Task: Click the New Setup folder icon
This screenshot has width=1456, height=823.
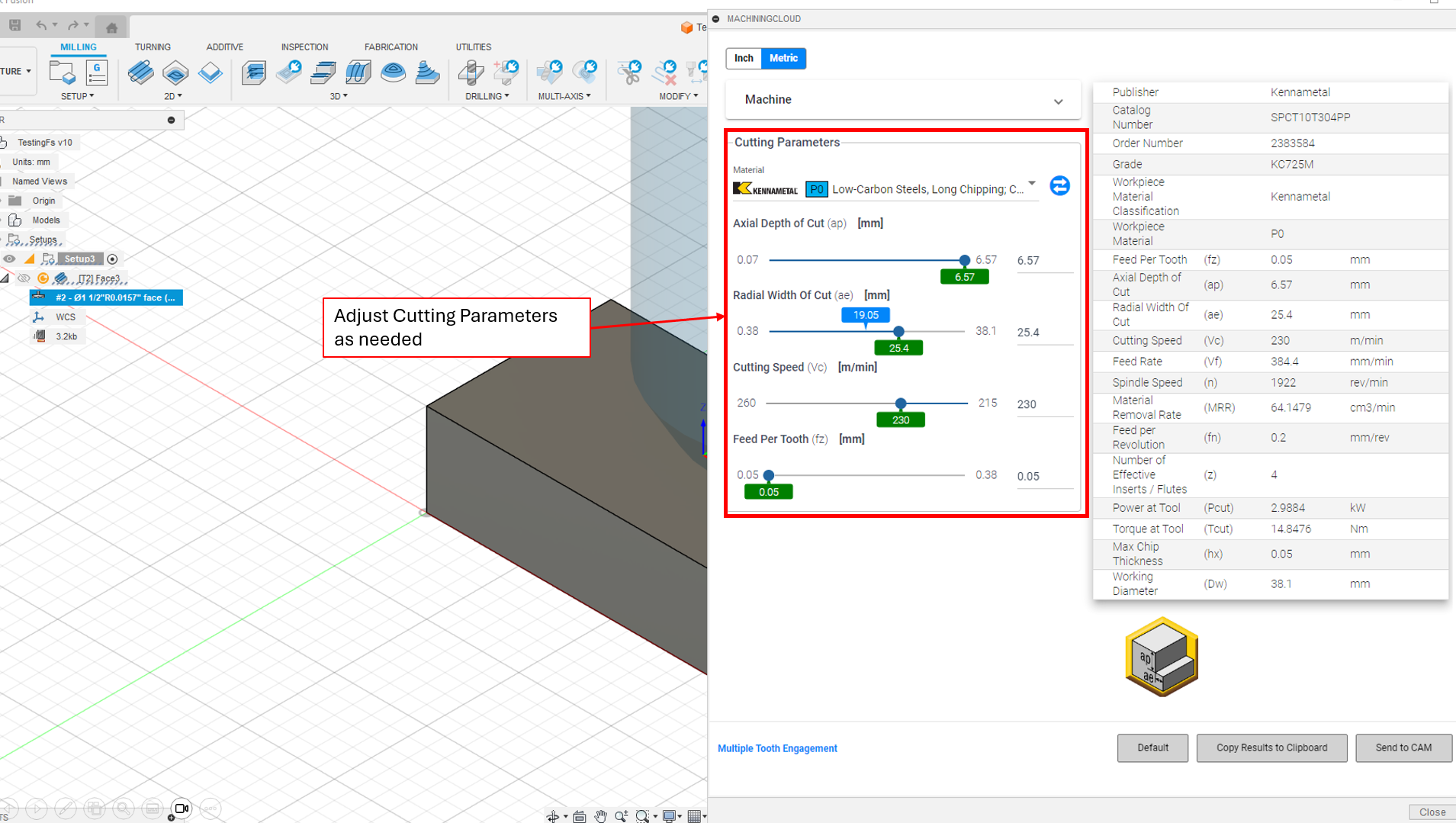Action: [x=62, y=73]
